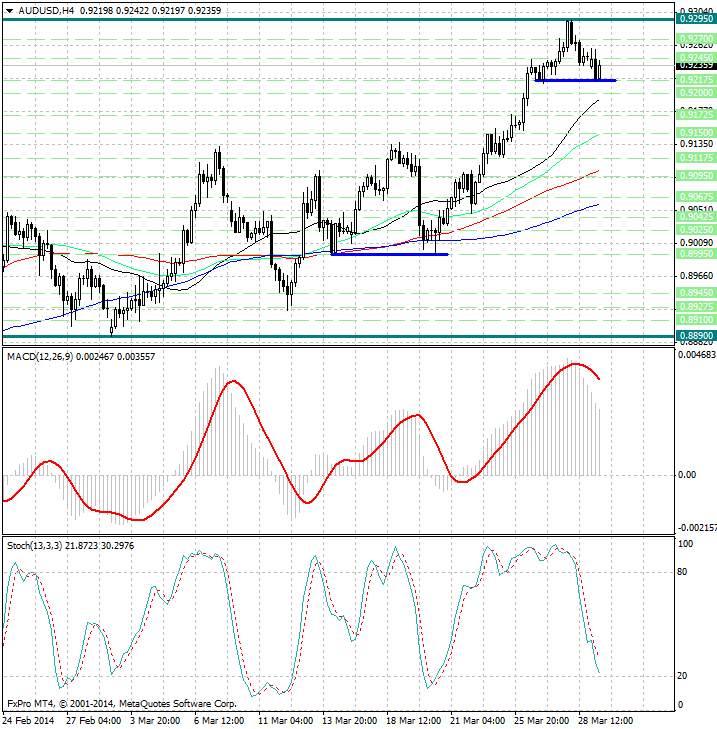Select the 0.92950 price level label
The height and width of the screenshot is (729, 717).
pyautogui.click(x=696, y=19)
